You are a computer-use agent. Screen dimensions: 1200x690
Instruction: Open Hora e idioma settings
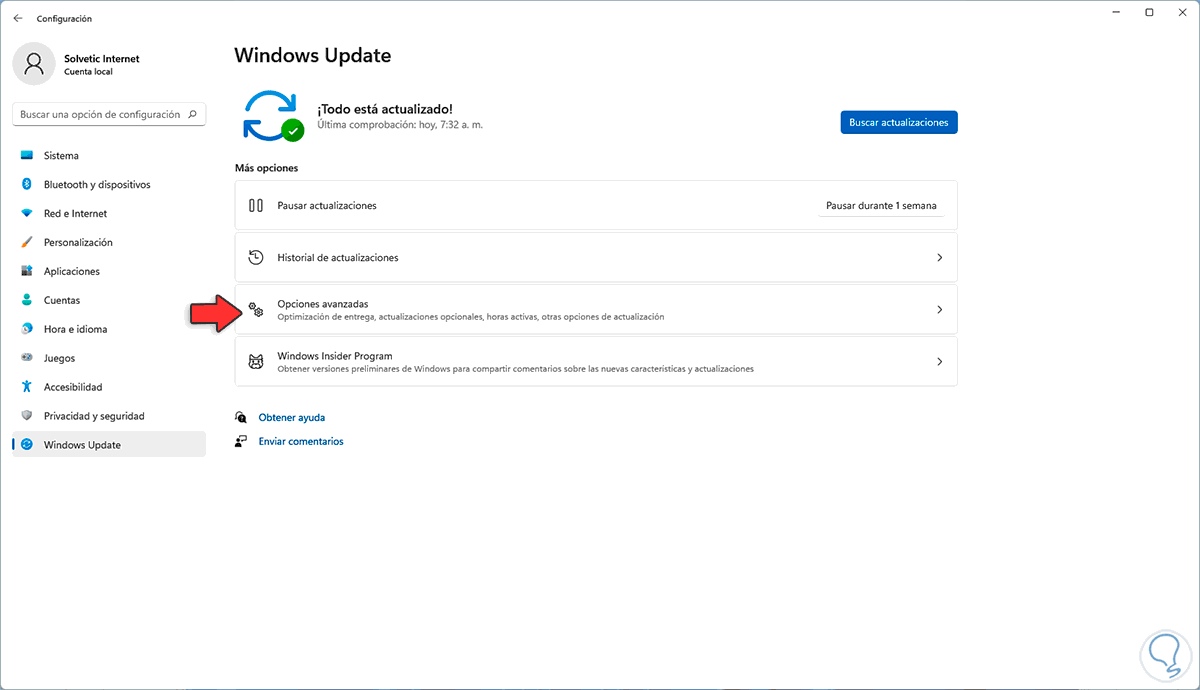click(x=109, y=330)
